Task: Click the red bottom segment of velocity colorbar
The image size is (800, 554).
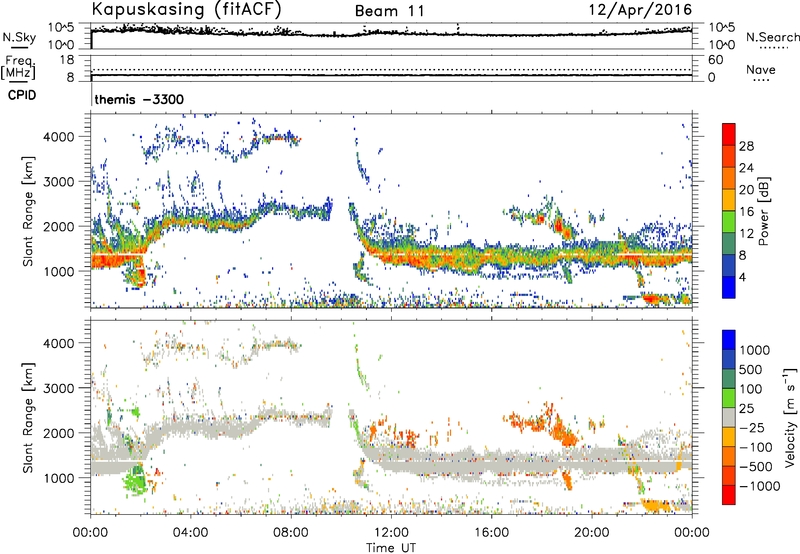Action: 729,495
